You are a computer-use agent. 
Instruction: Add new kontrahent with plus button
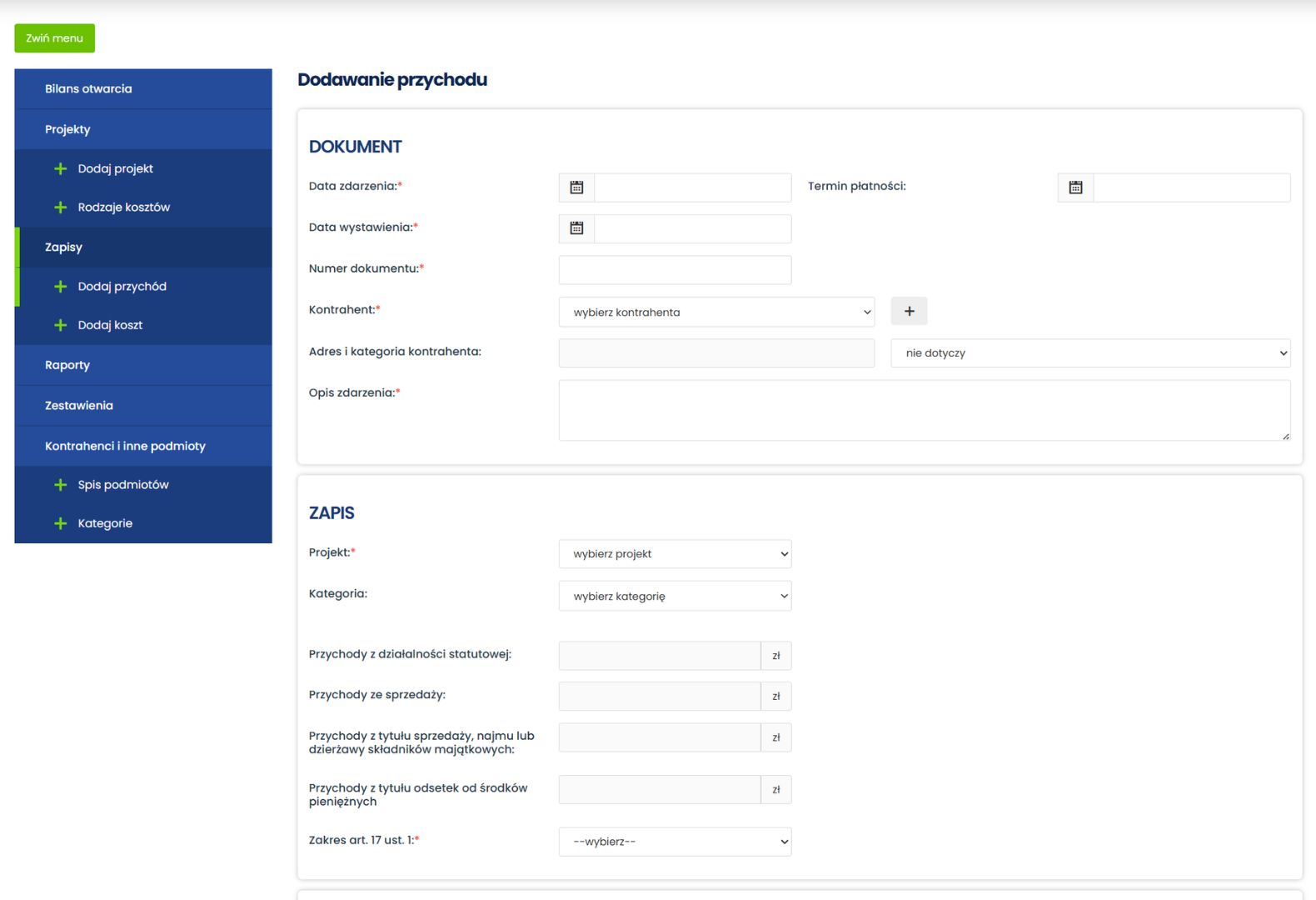point(909,311)
